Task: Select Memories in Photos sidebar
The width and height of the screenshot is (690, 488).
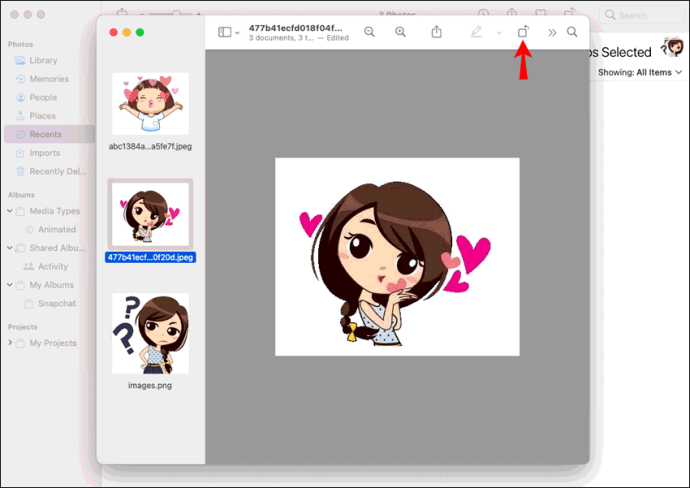Action: tap(46, 79)
